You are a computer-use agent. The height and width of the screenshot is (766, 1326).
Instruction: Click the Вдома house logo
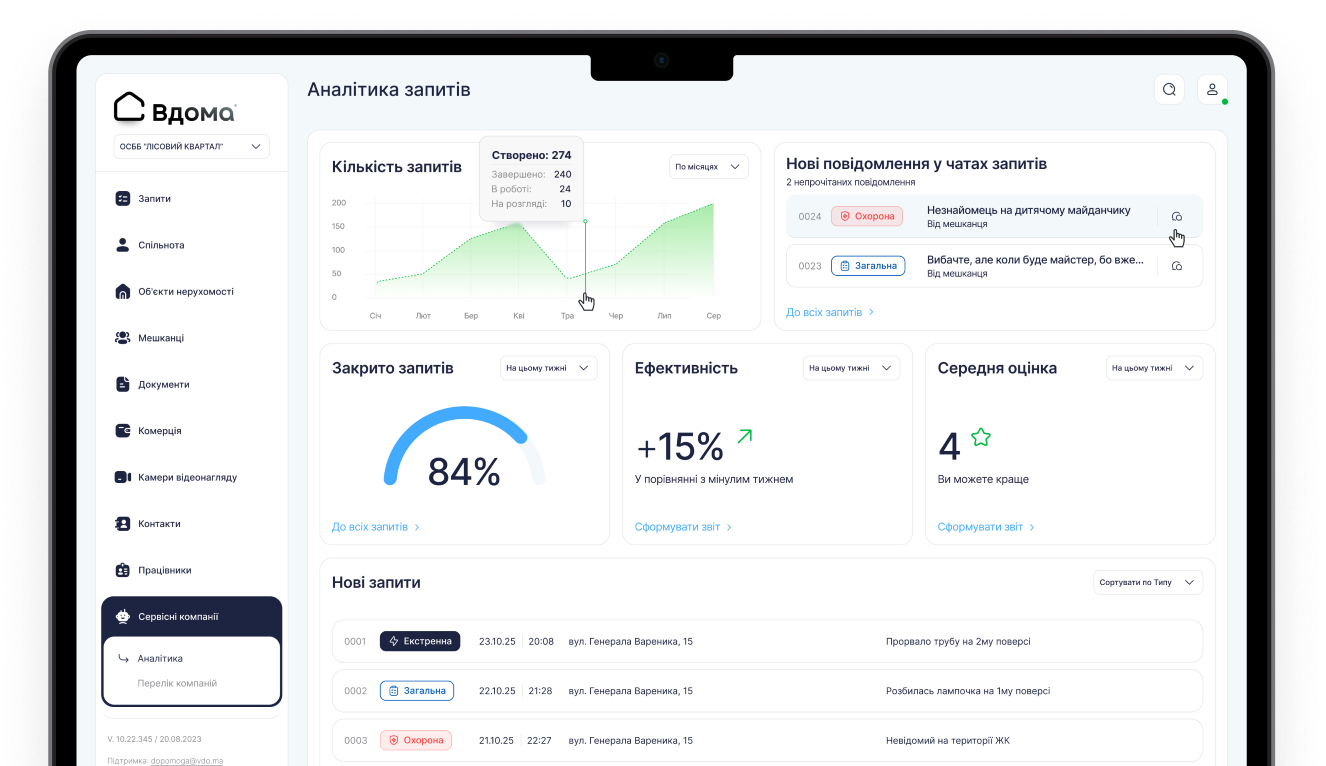(x=175, y=108)
